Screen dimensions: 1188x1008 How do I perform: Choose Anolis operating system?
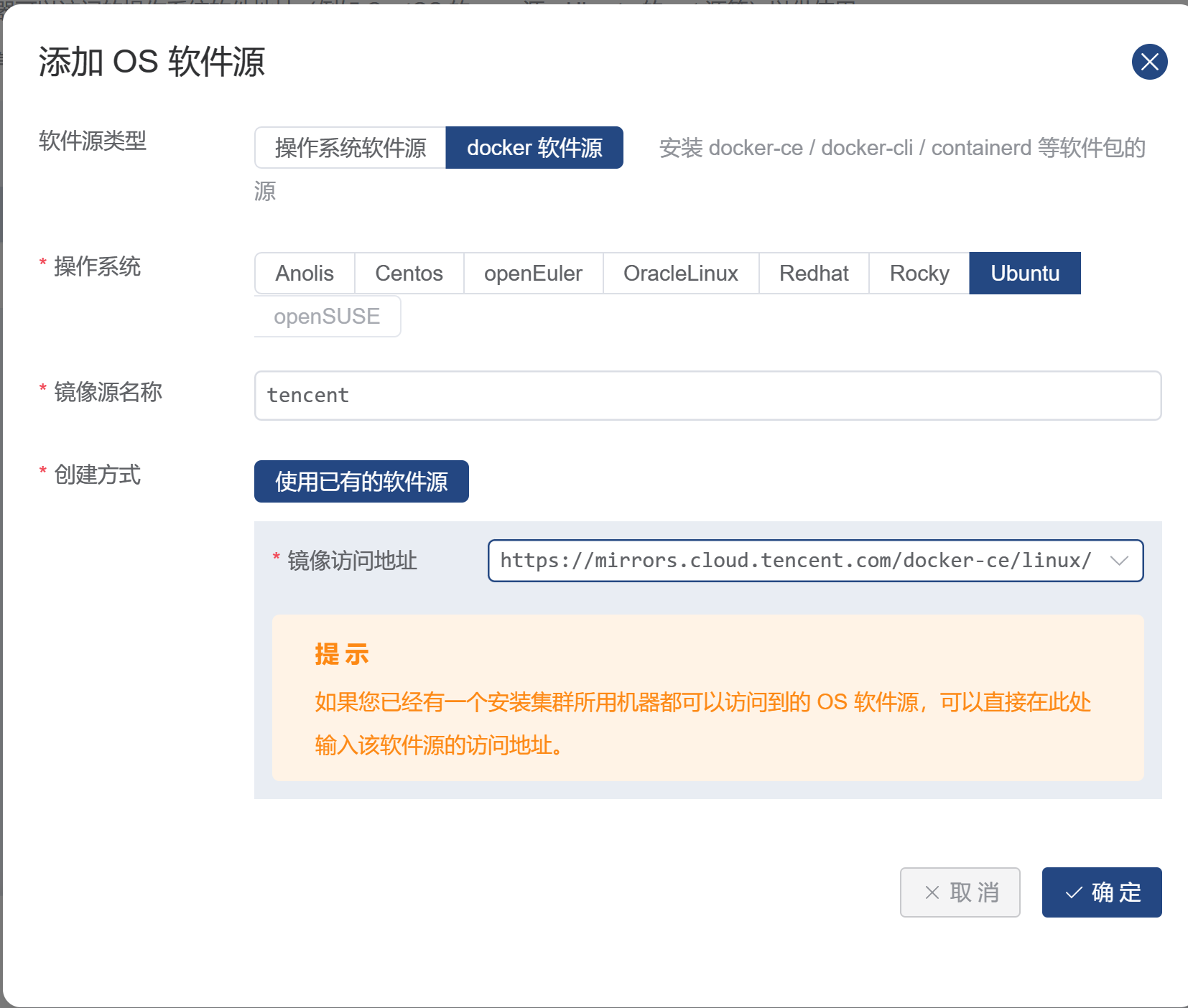point(305,274)
